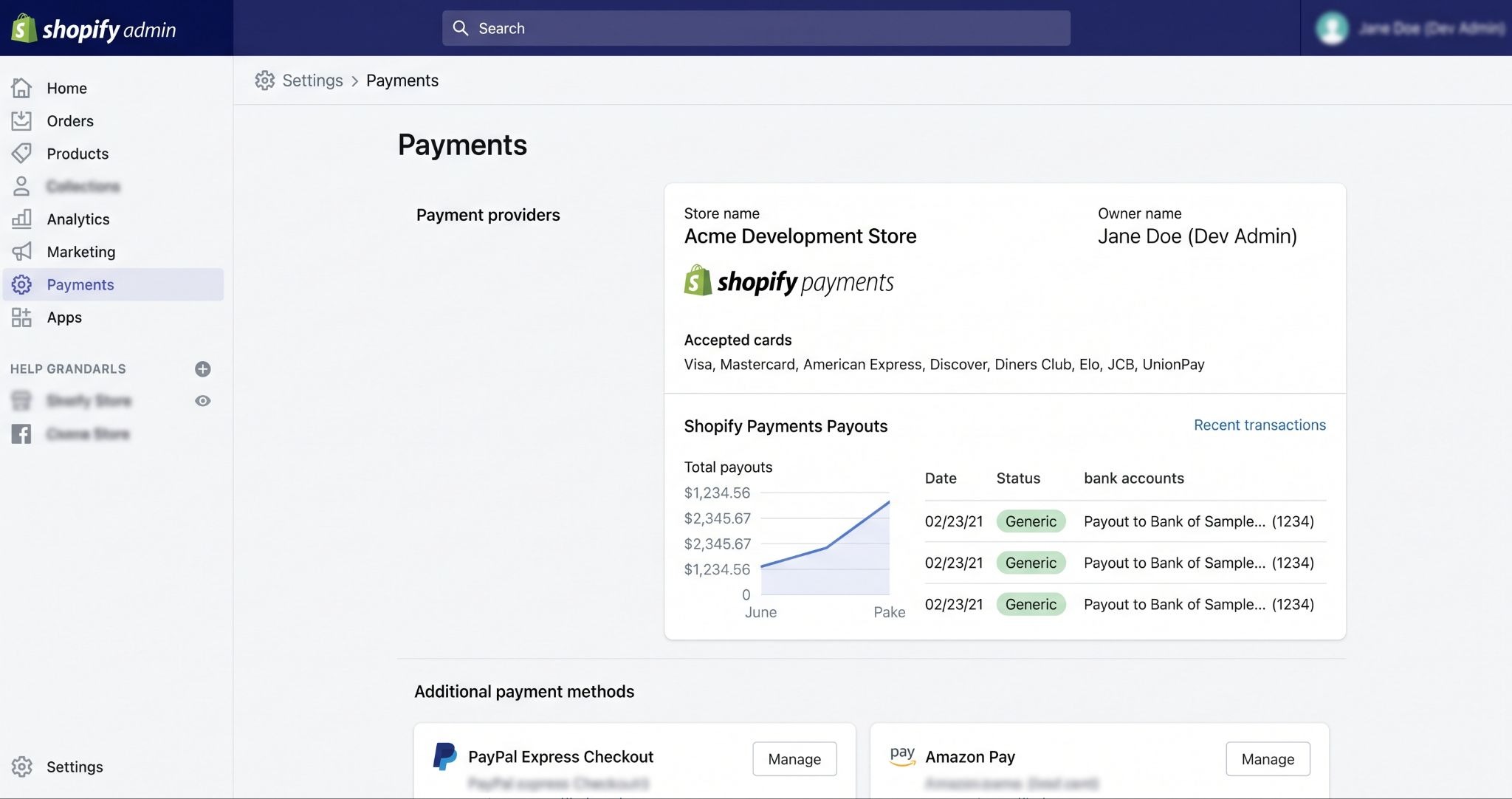Click the bank accounts column header
The width and height of the screenshot is (1512, 799).
click(x=1133, y=478)
